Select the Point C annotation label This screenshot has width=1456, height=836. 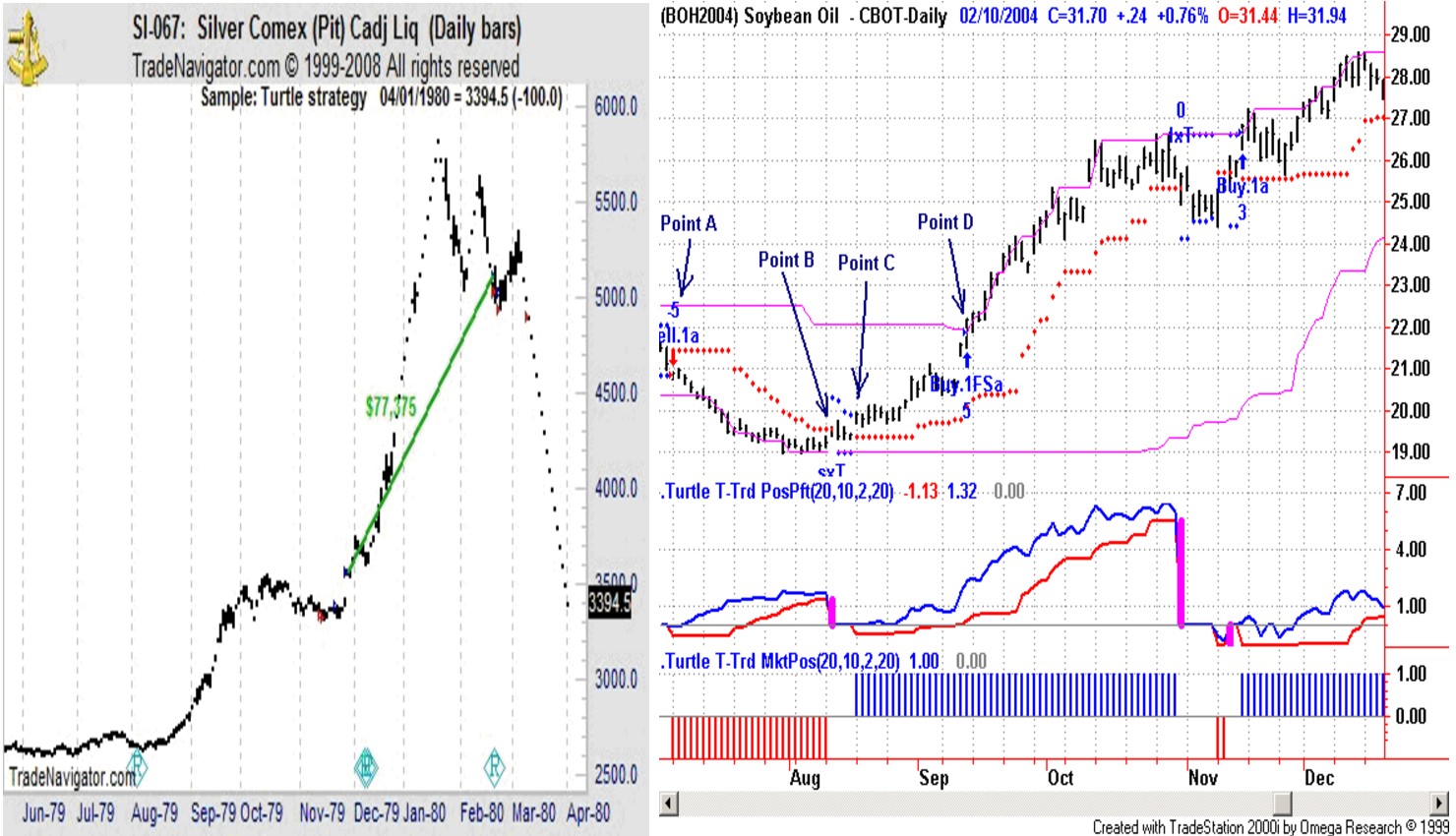pyautogui.click(x=866, y=263)
